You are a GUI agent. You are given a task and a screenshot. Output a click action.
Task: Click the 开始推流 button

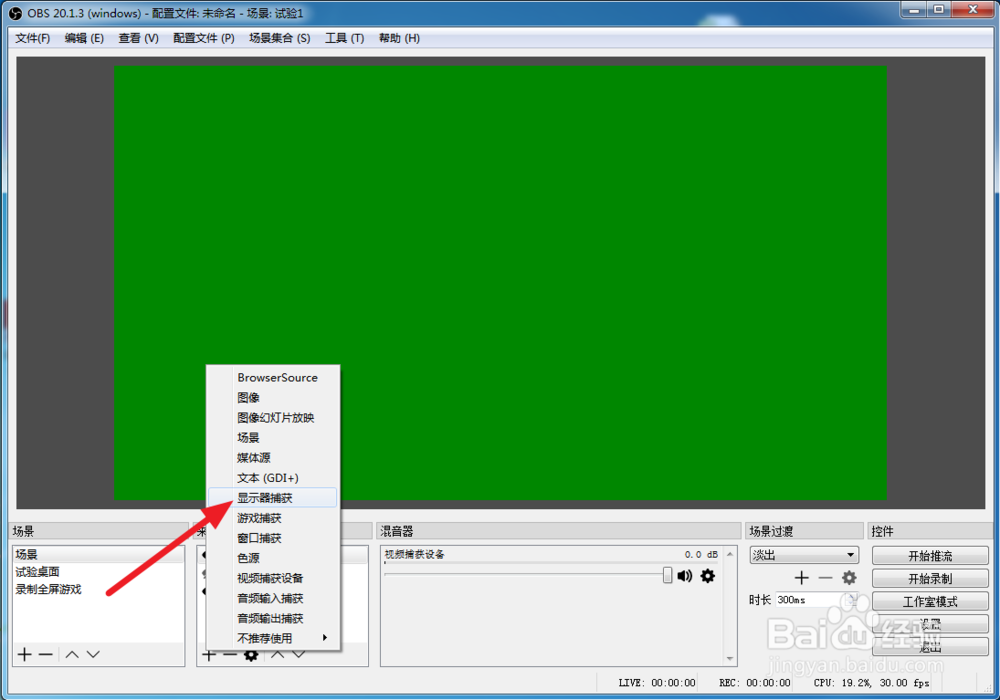point(930,556)
